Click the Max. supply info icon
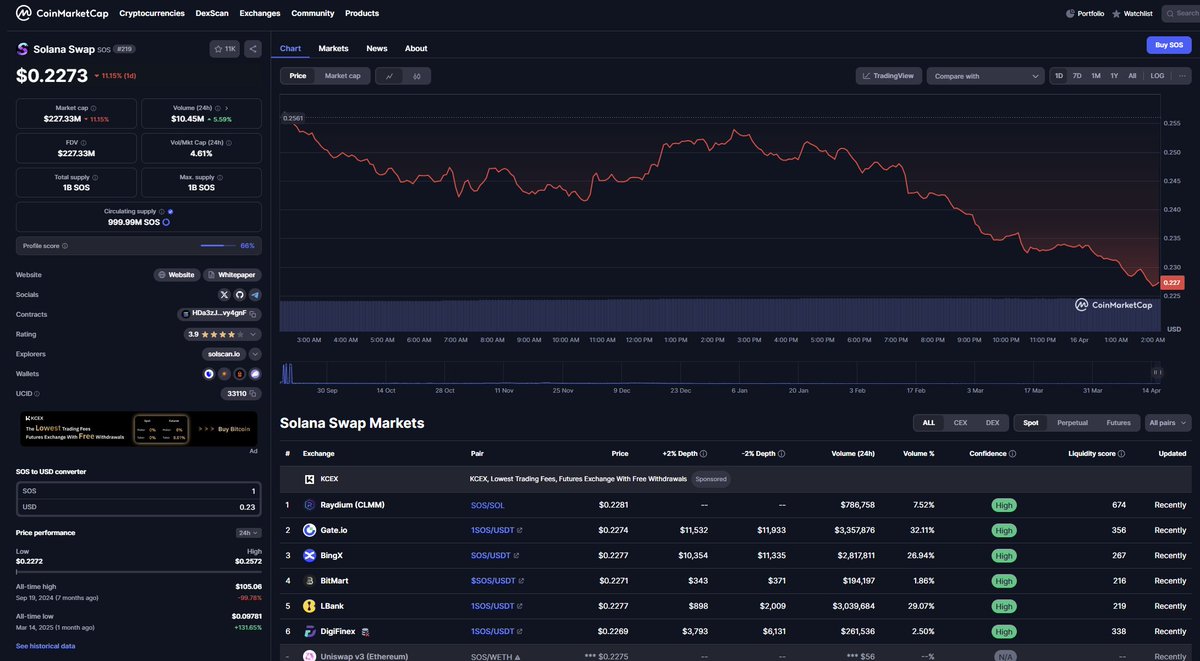 (x=218, y=177)
